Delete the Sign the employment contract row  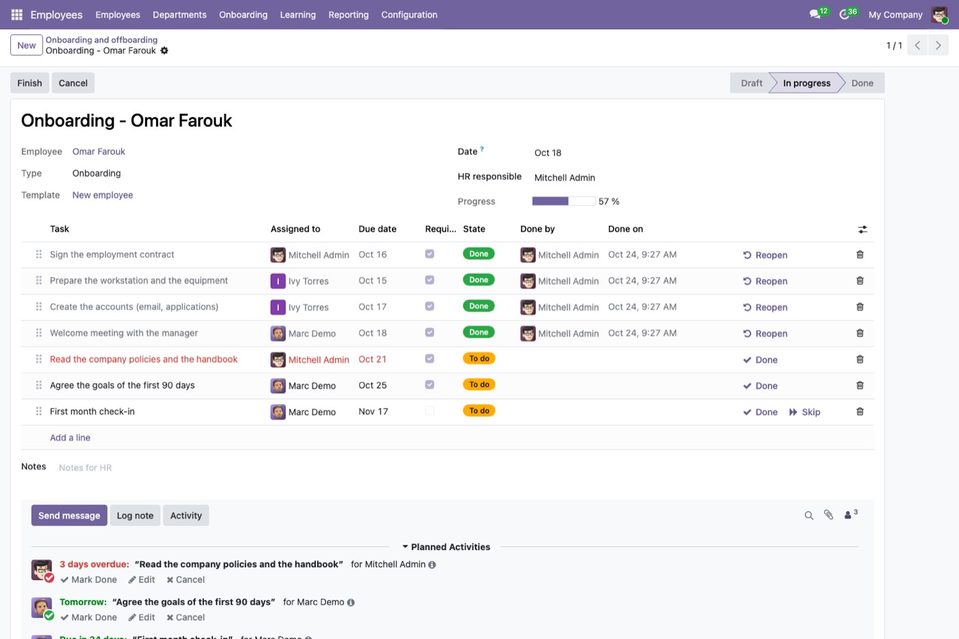tap(859, 255)
